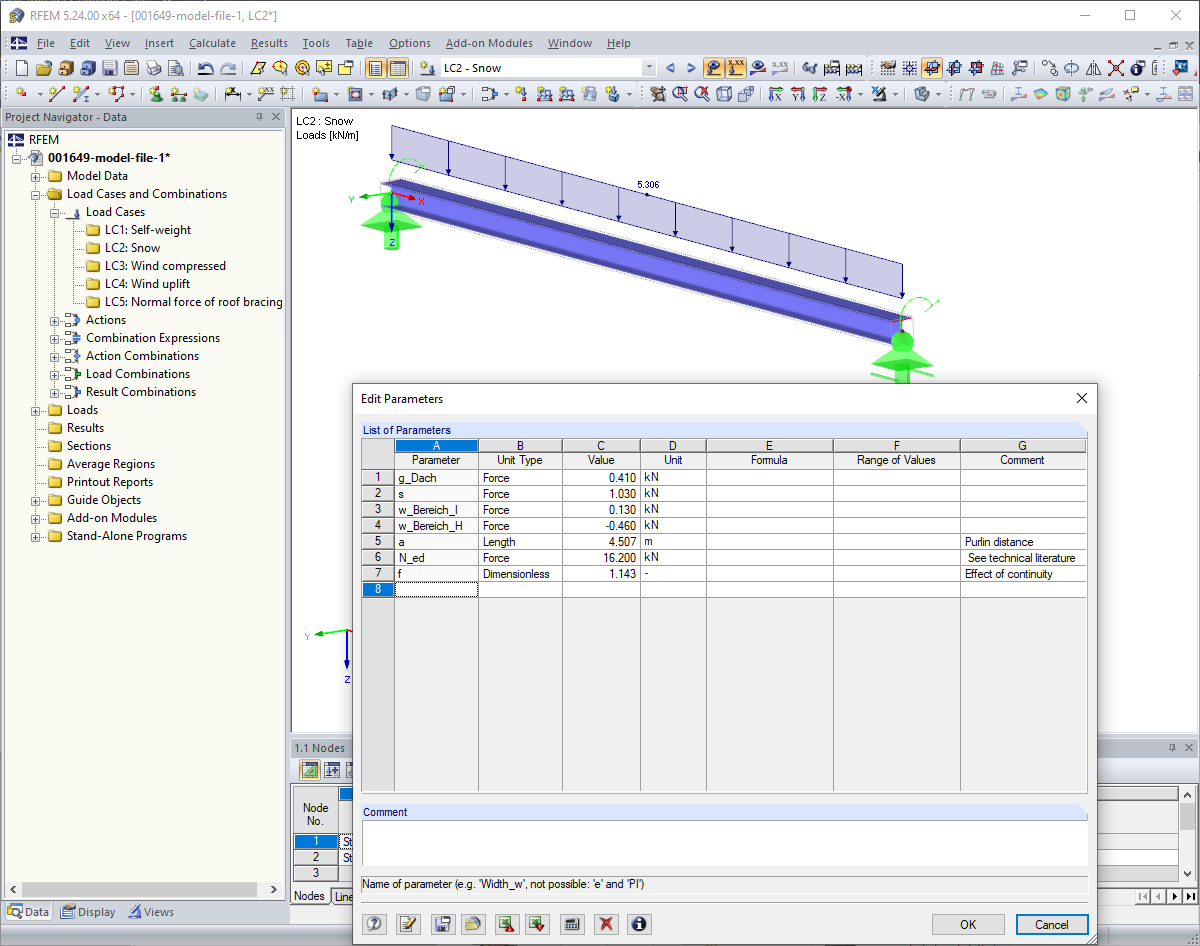Expand the Load Cases and Combinations branch

(x=36, y=193)
